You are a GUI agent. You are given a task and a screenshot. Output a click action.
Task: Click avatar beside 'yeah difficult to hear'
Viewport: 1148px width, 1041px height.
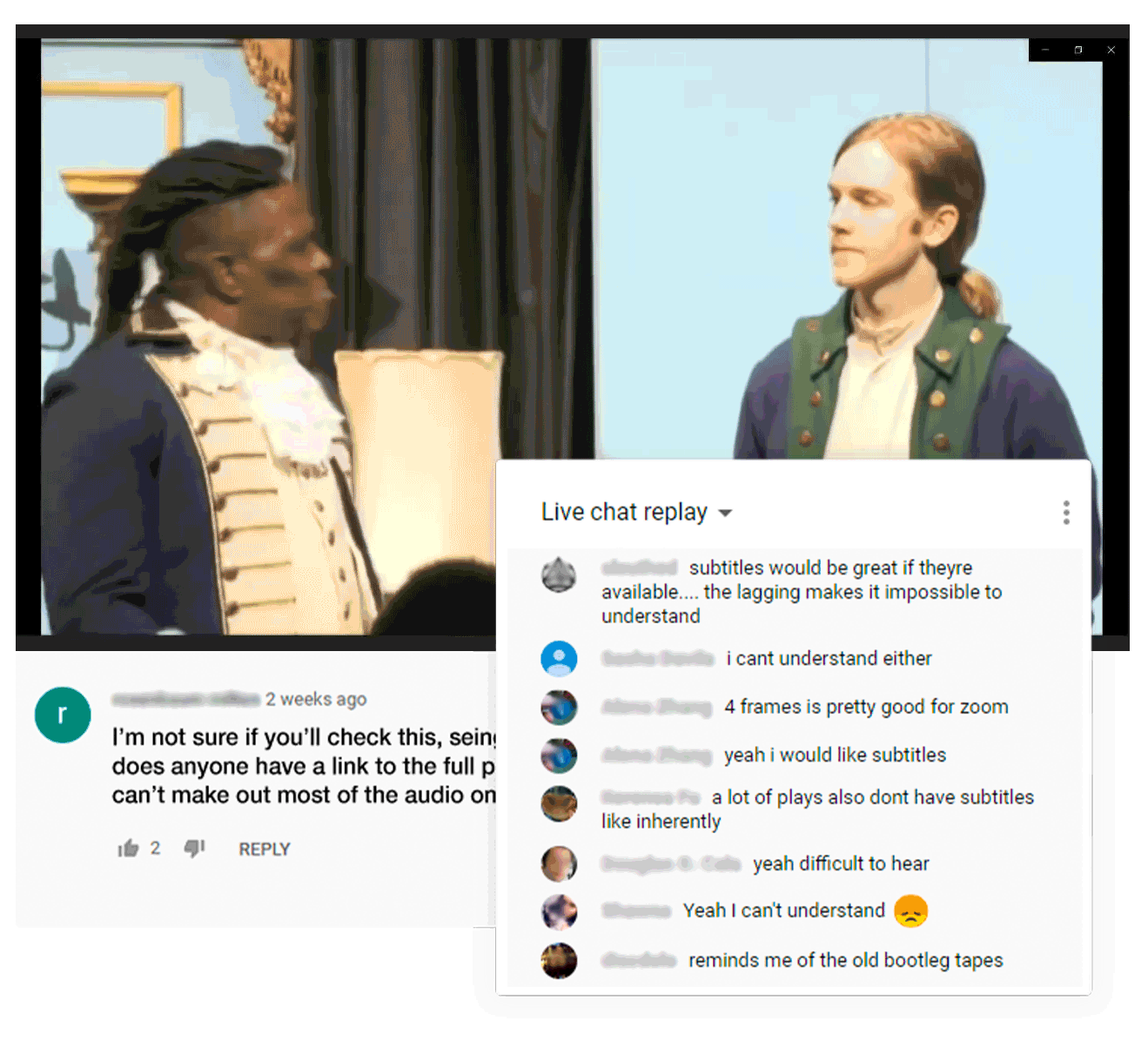(559, 864)
